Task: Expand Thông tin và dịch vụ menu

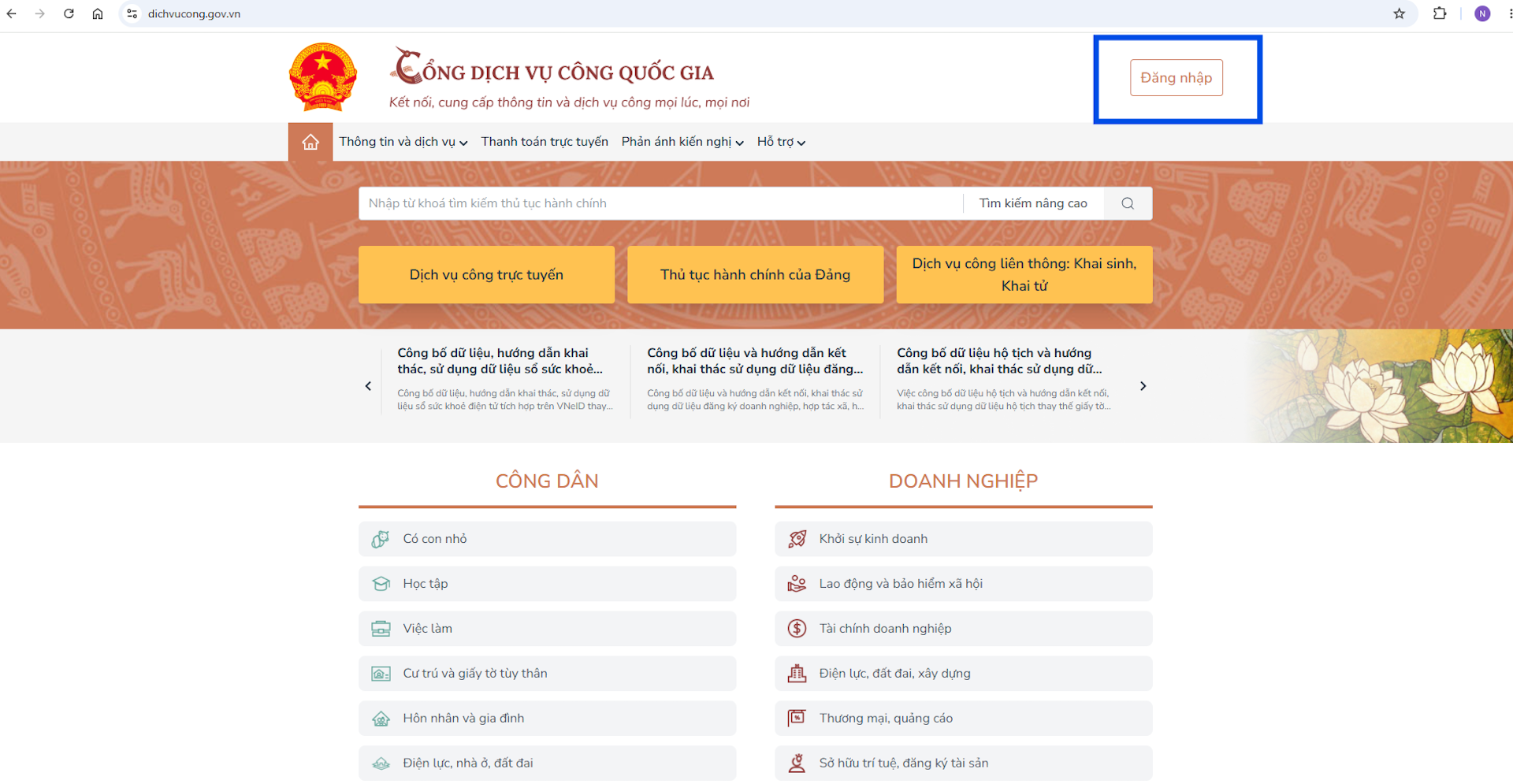Action: (403, 142)
